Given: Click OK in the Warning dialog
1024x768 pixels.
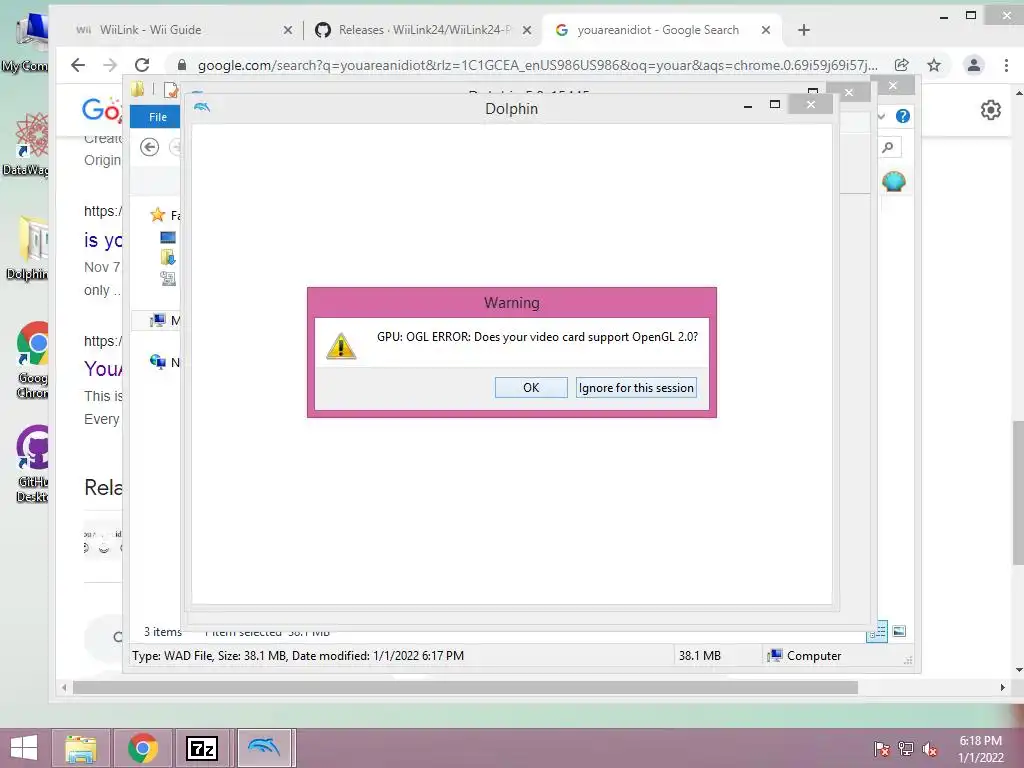Looking at the screenshot, I should click(x=531, y=387).
